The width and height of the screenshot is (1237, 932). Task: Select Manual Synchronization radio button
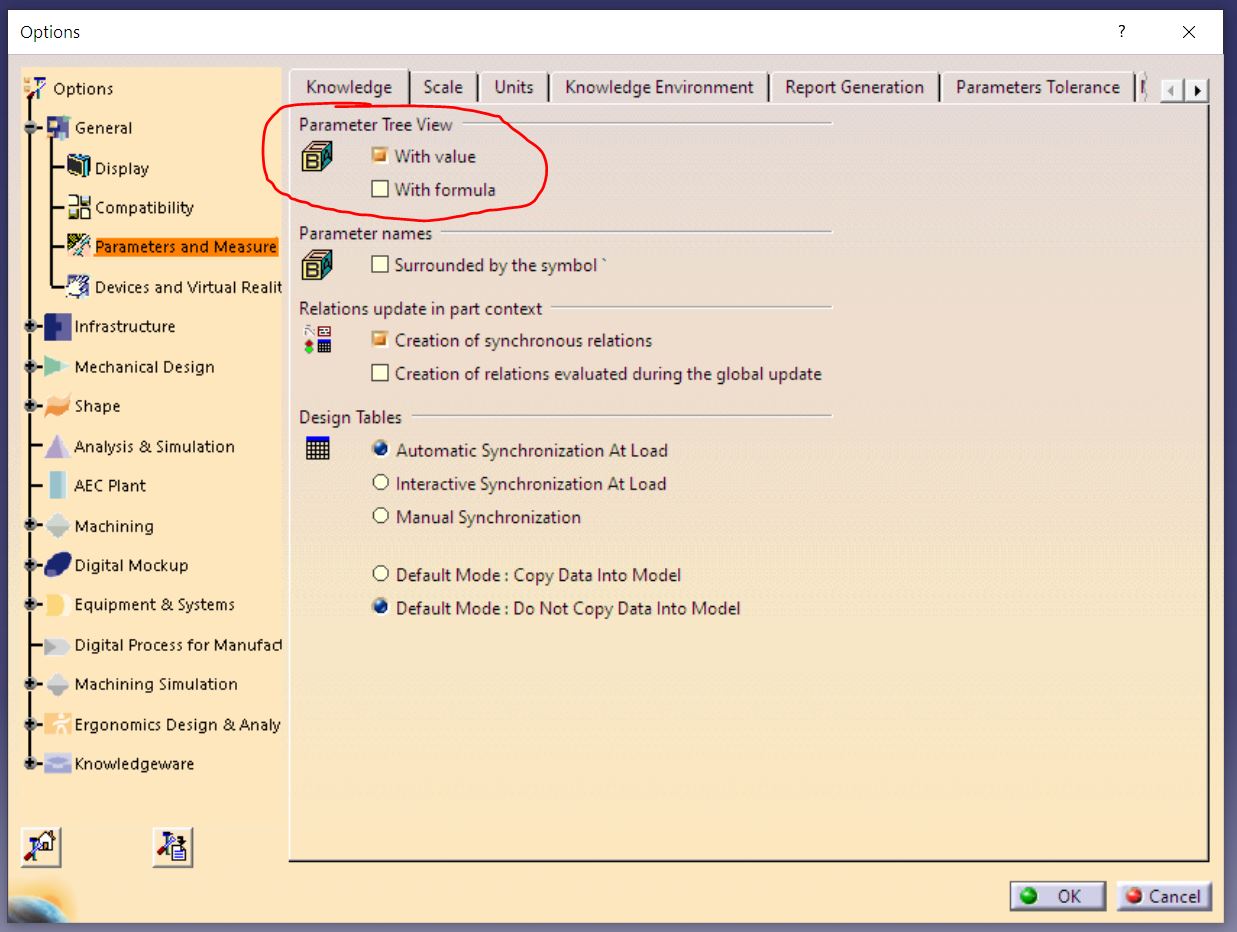click(x=380, y=517)
